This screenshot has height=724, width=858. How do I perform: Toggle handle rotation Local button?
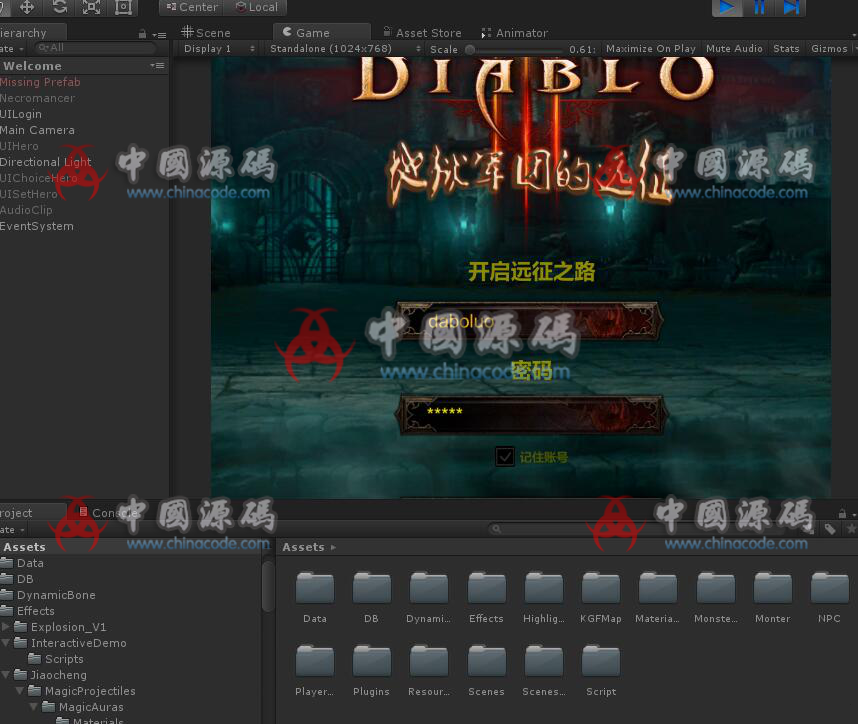(x=256, y=7)
